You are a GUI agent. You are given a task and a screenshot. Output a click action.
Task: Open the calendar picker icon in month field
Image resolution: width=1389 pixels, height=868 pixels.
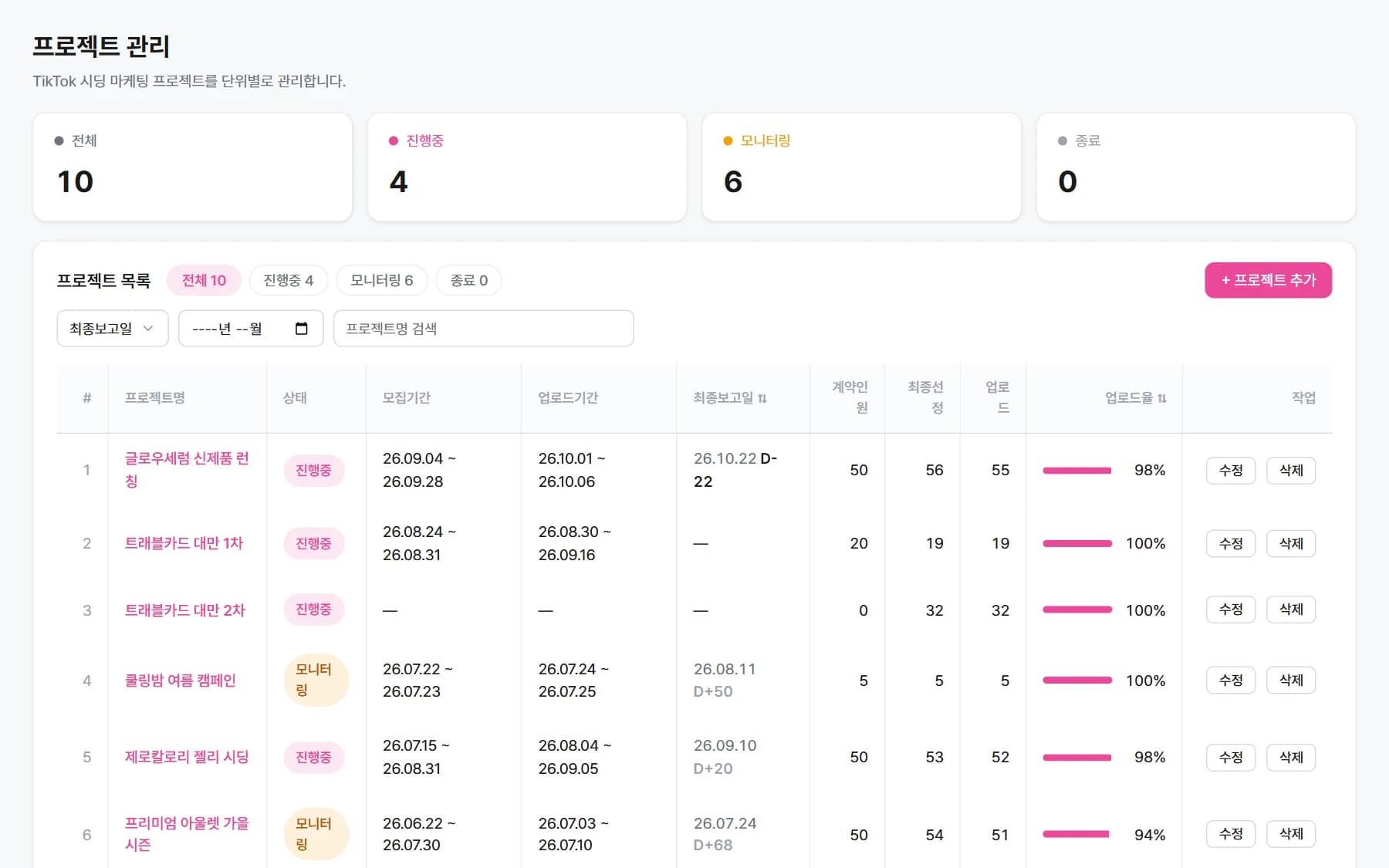pyautogui.click(x=302, y=329)
